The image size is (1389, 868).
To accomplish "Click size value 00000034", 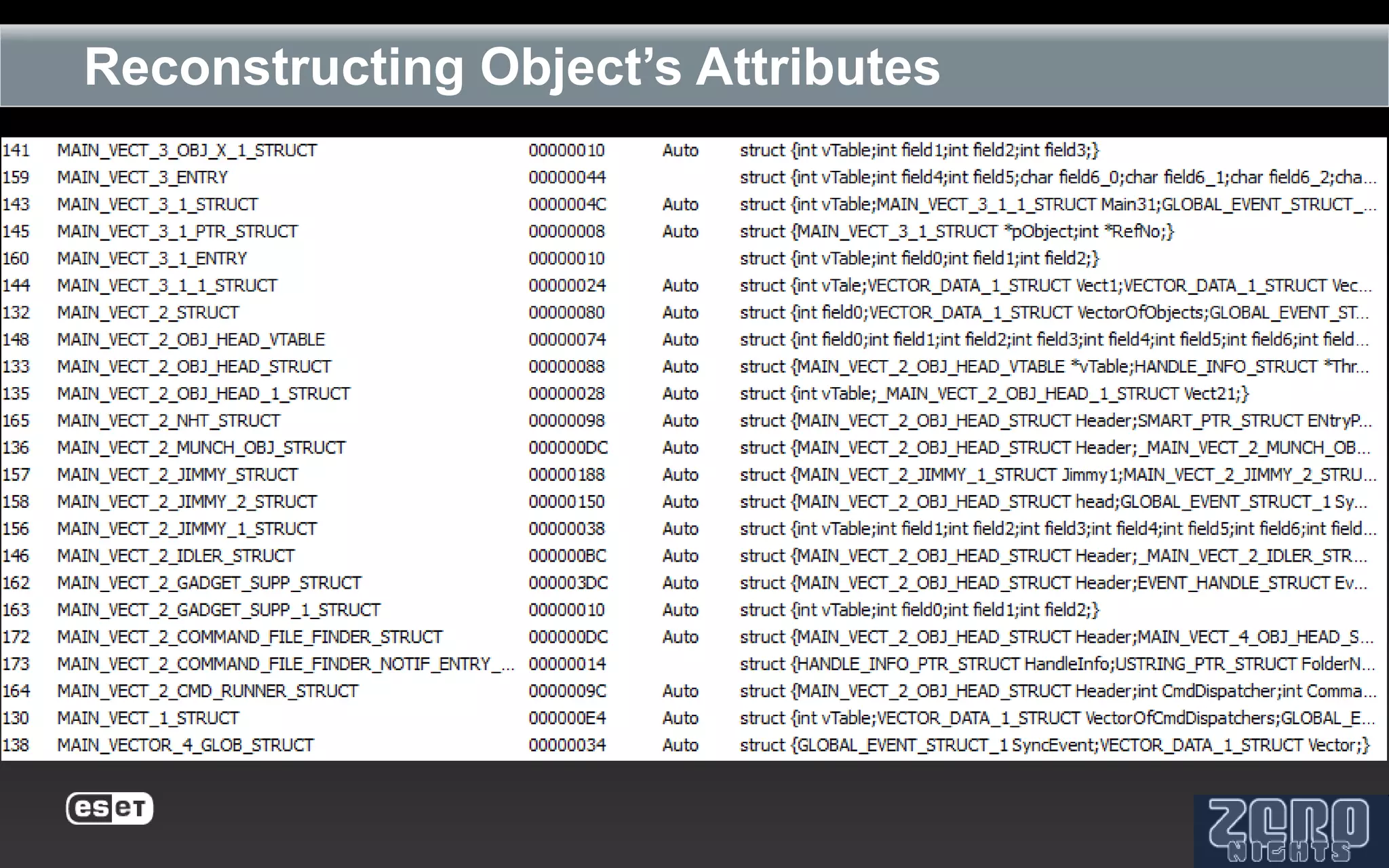I will point(567,745).
